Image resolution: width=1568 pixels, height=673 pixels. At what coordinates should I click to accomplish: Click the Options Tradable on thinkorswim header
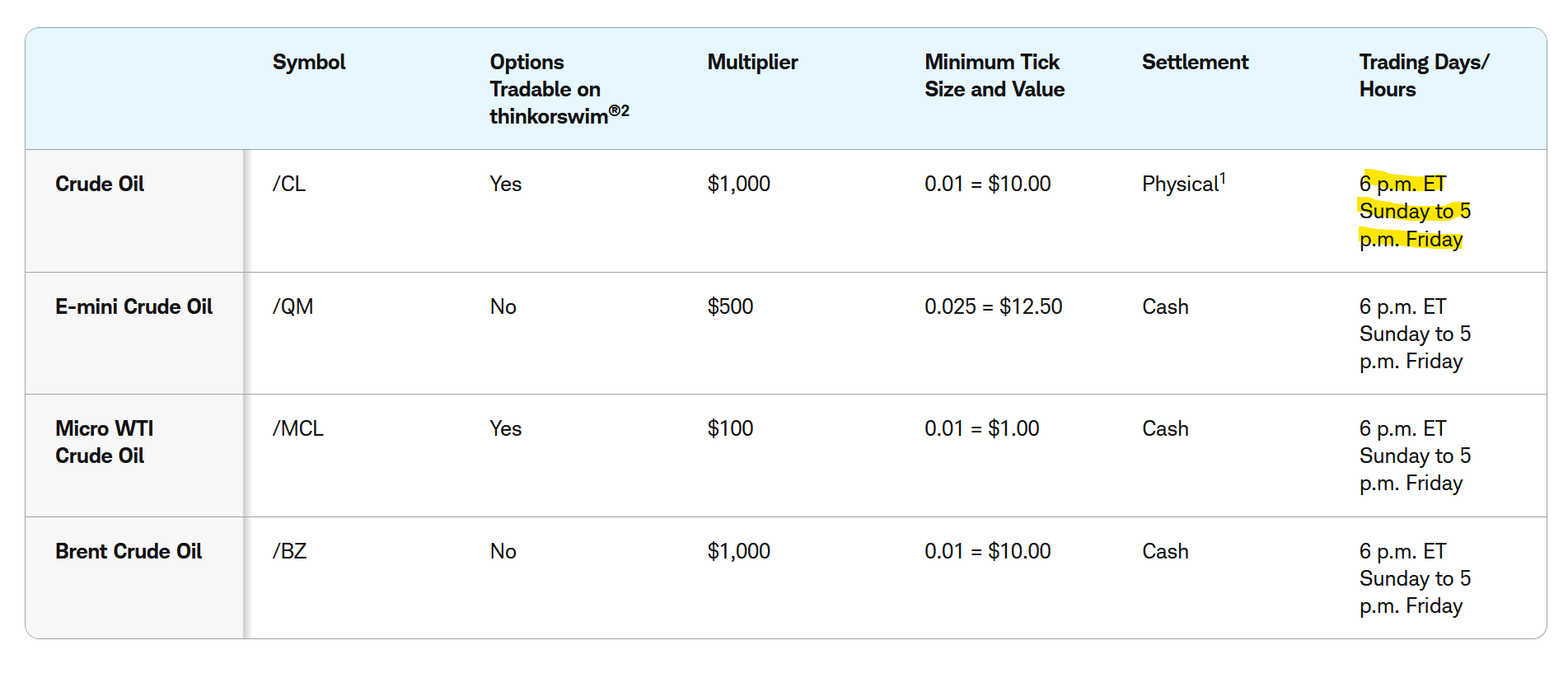pyautogui.click(x=559, y=89)
